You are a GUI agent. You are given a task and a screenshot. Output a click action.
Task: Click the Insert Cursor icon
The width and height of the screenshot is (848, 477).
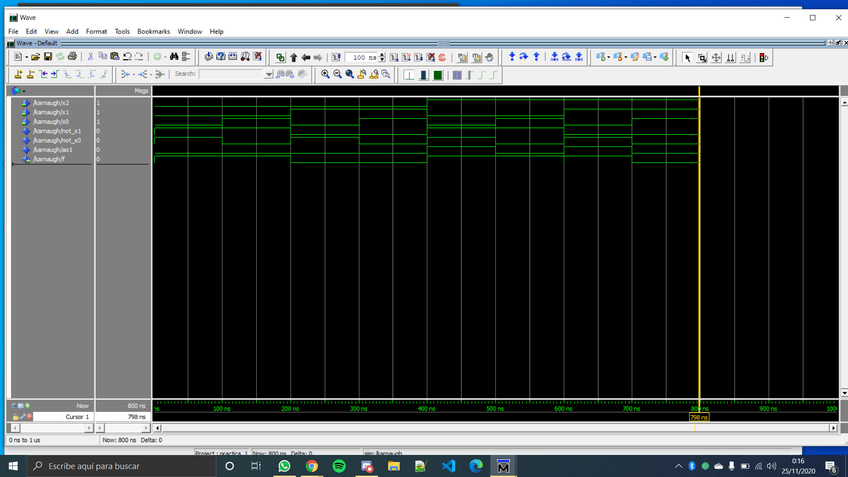coord(18,75)
